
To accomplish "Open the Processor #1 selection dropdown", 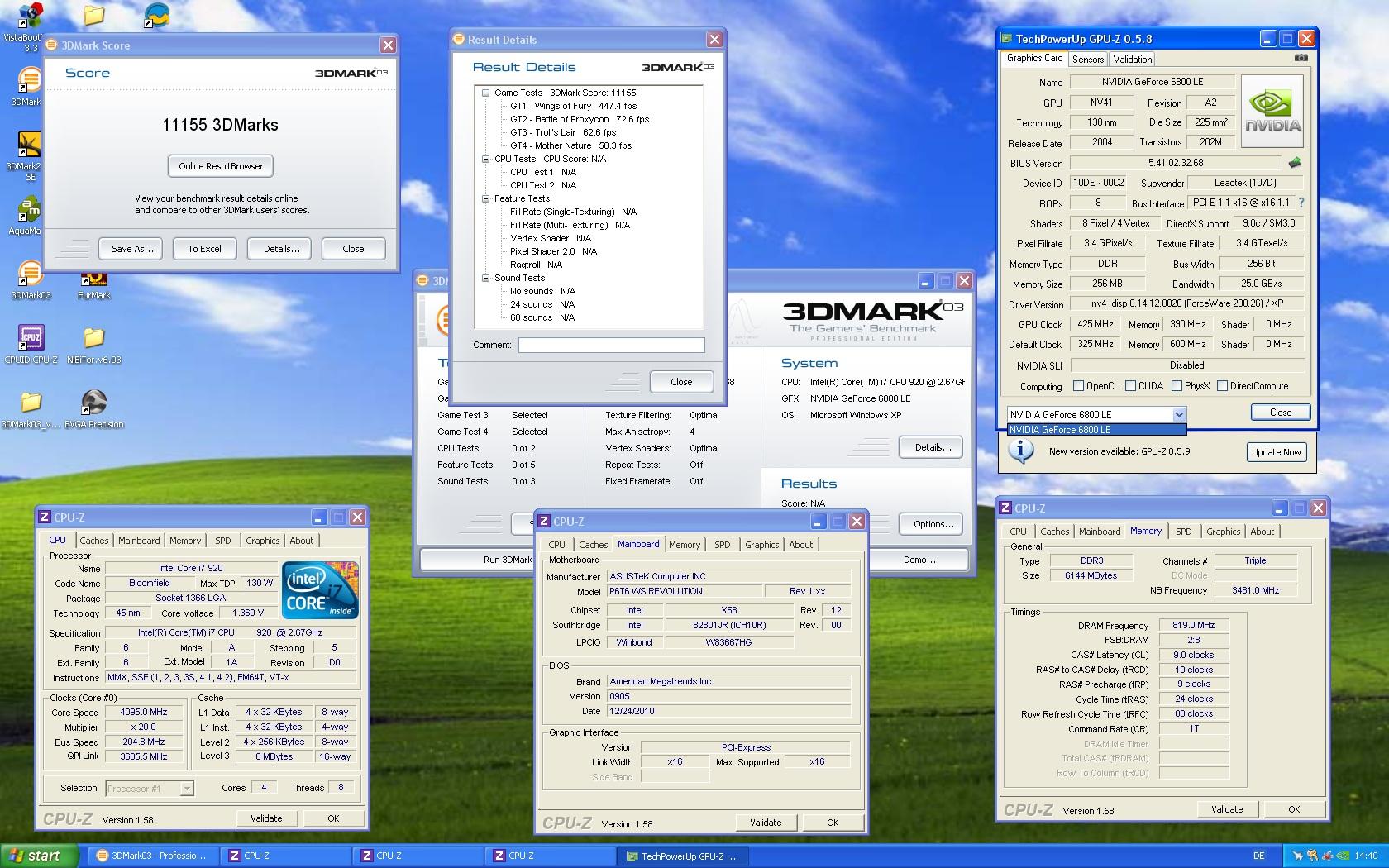I will 187,789.
